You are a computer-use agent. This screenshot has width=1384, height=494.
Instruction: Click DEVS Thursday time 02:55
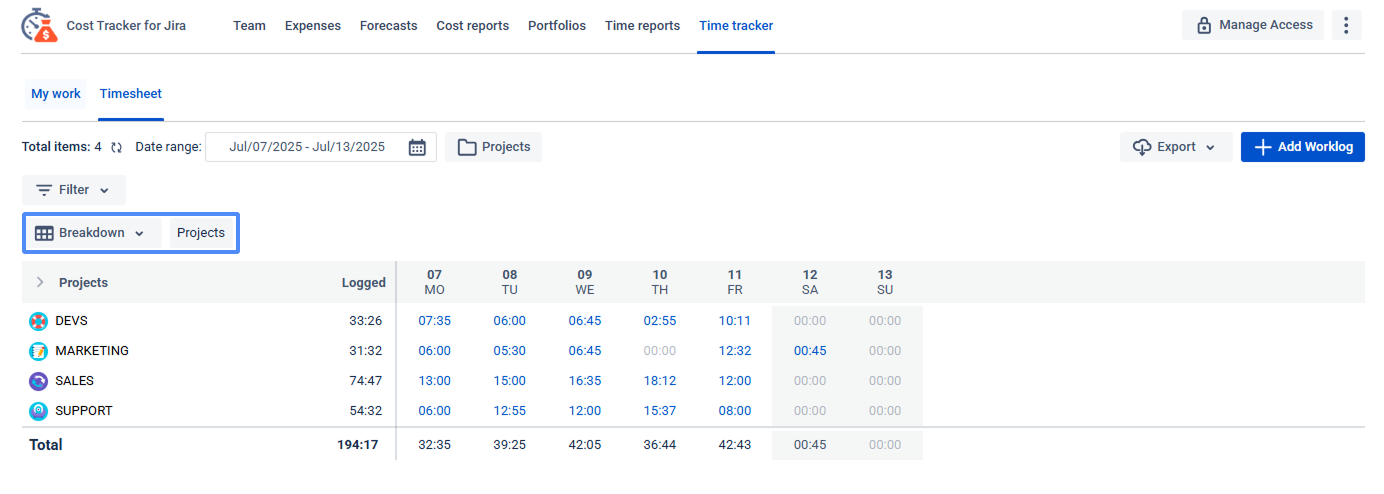coord(660,321)
